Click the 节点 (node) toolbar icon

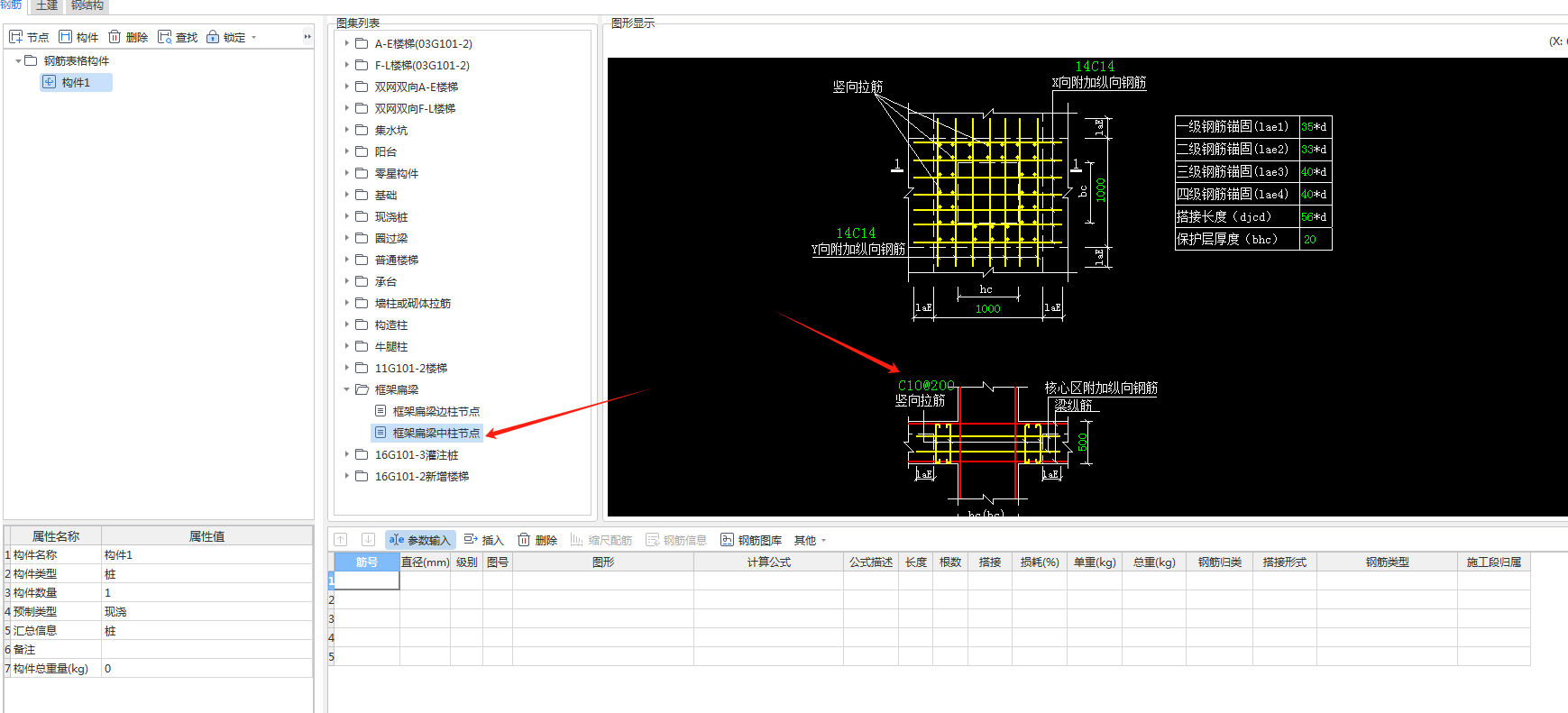pyautogui.click(x=29, y=37)
